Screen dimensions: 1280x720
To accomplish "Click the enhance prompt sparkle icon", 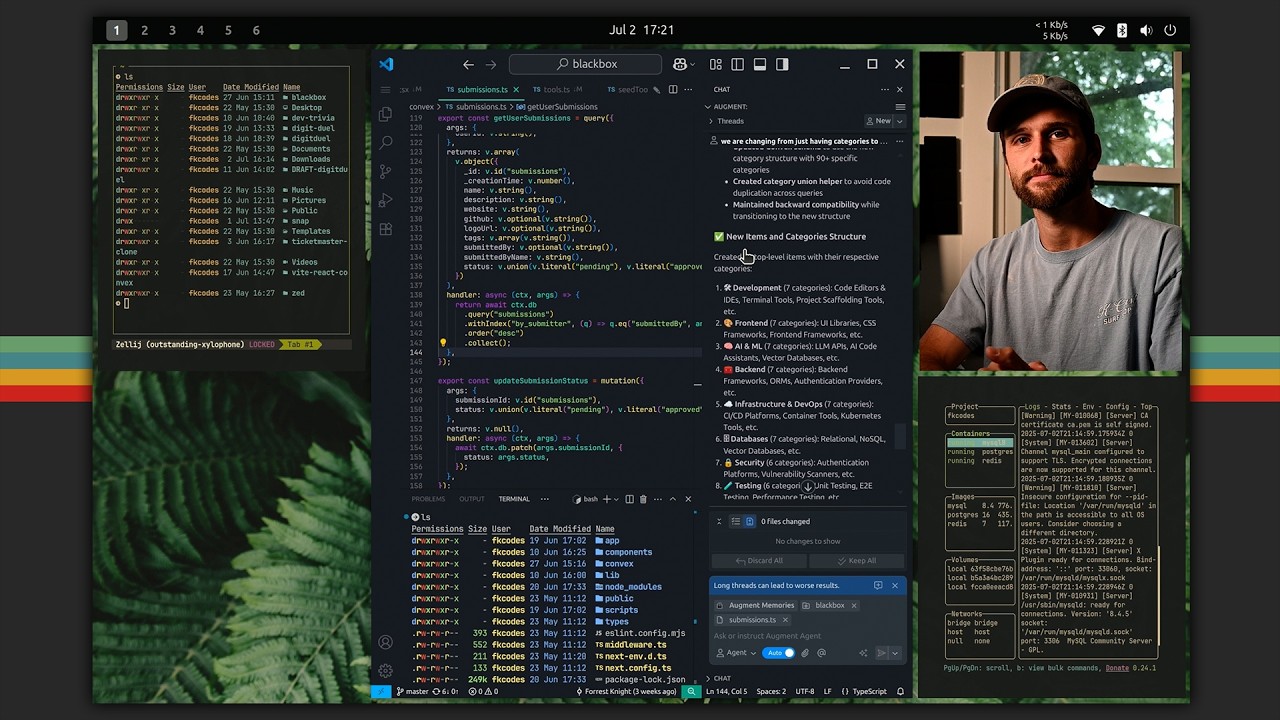I will tap(863, 653).
